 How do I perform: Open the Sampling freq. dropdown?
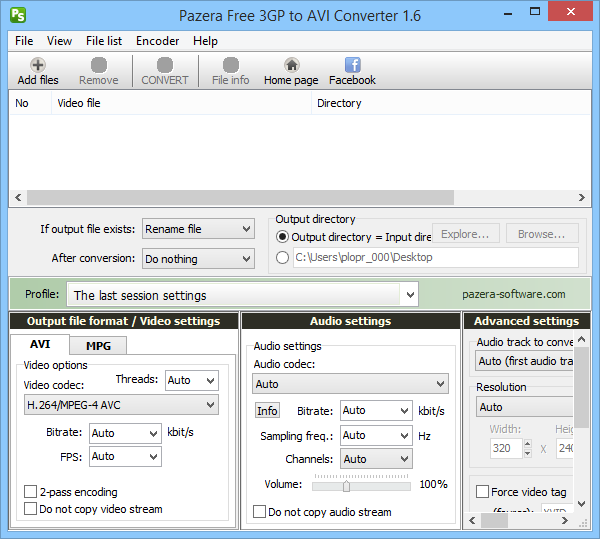(376, 435)
